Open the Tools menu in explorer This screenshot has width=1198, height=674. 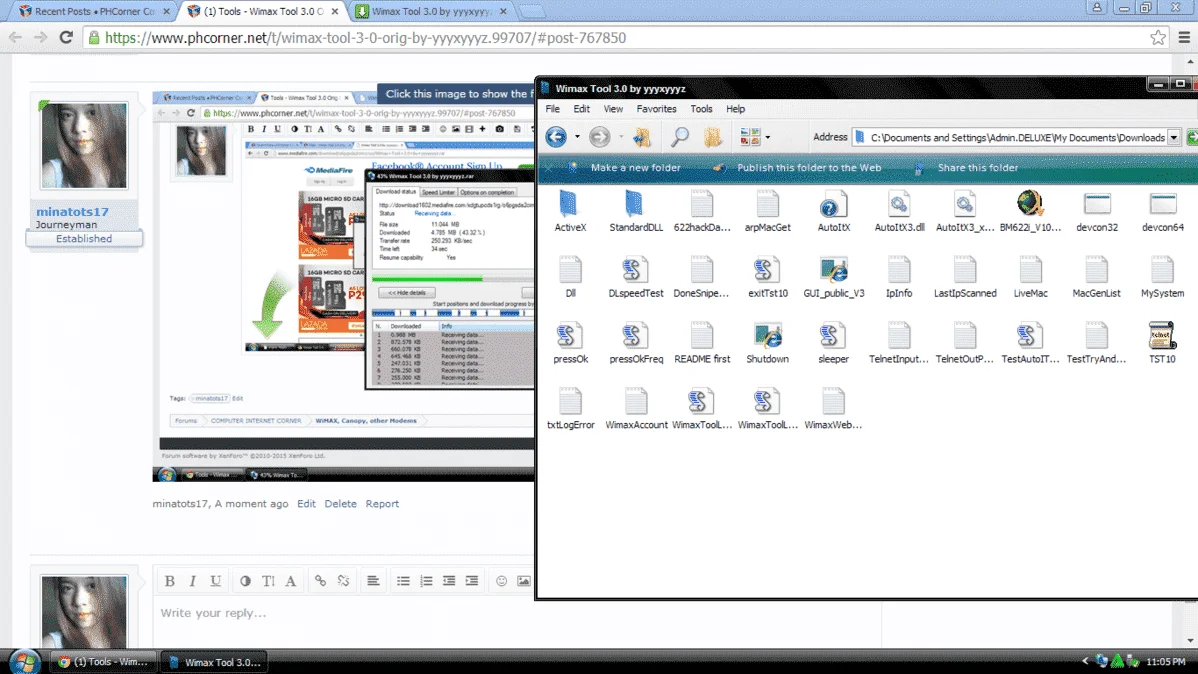coord(701,109)
